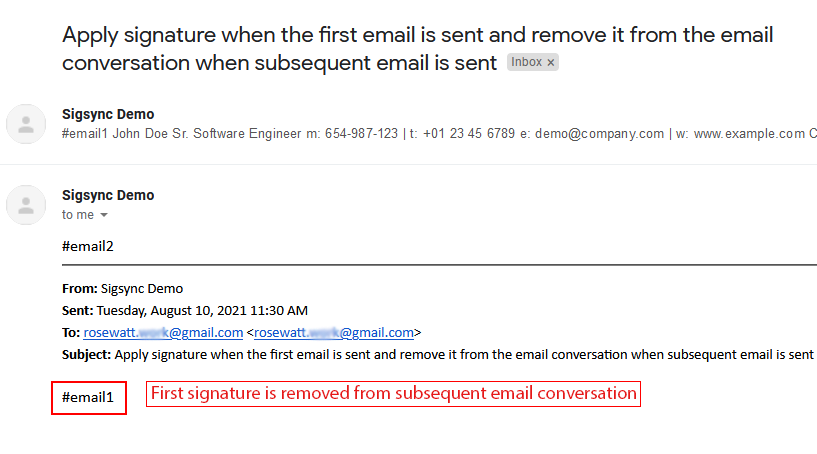Screen dimensions: 817x454
Task: Open the rosewatt address link inside angle brackets
Action: [334, 333]
